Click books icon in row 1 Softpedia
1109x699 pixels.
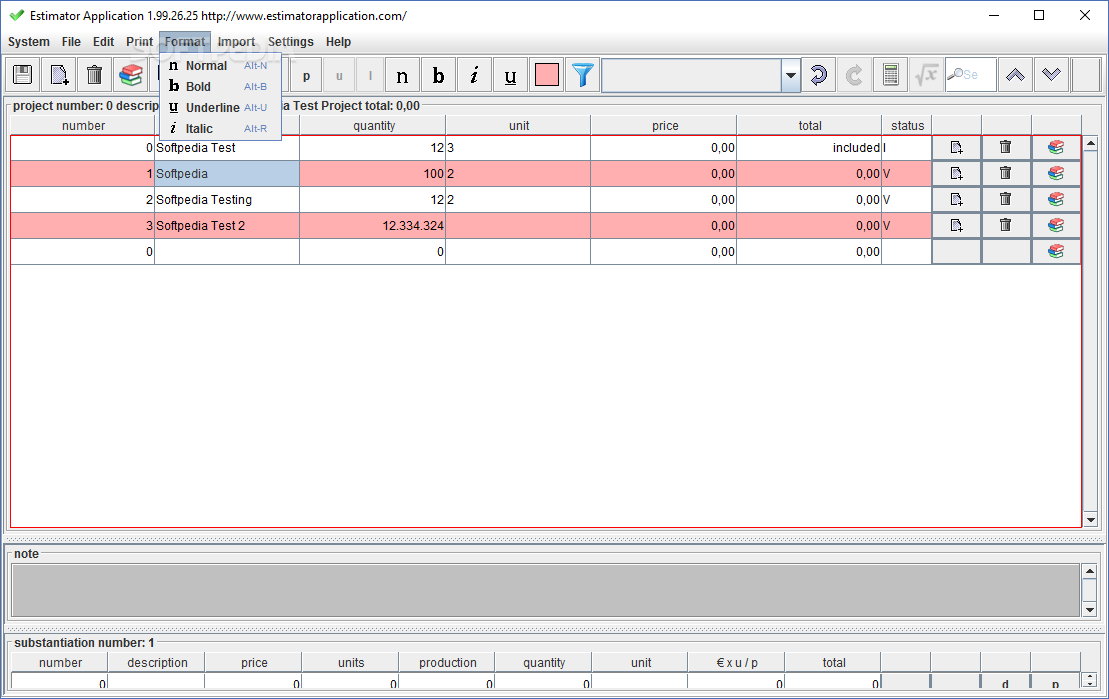click(x=1056, y=173)
